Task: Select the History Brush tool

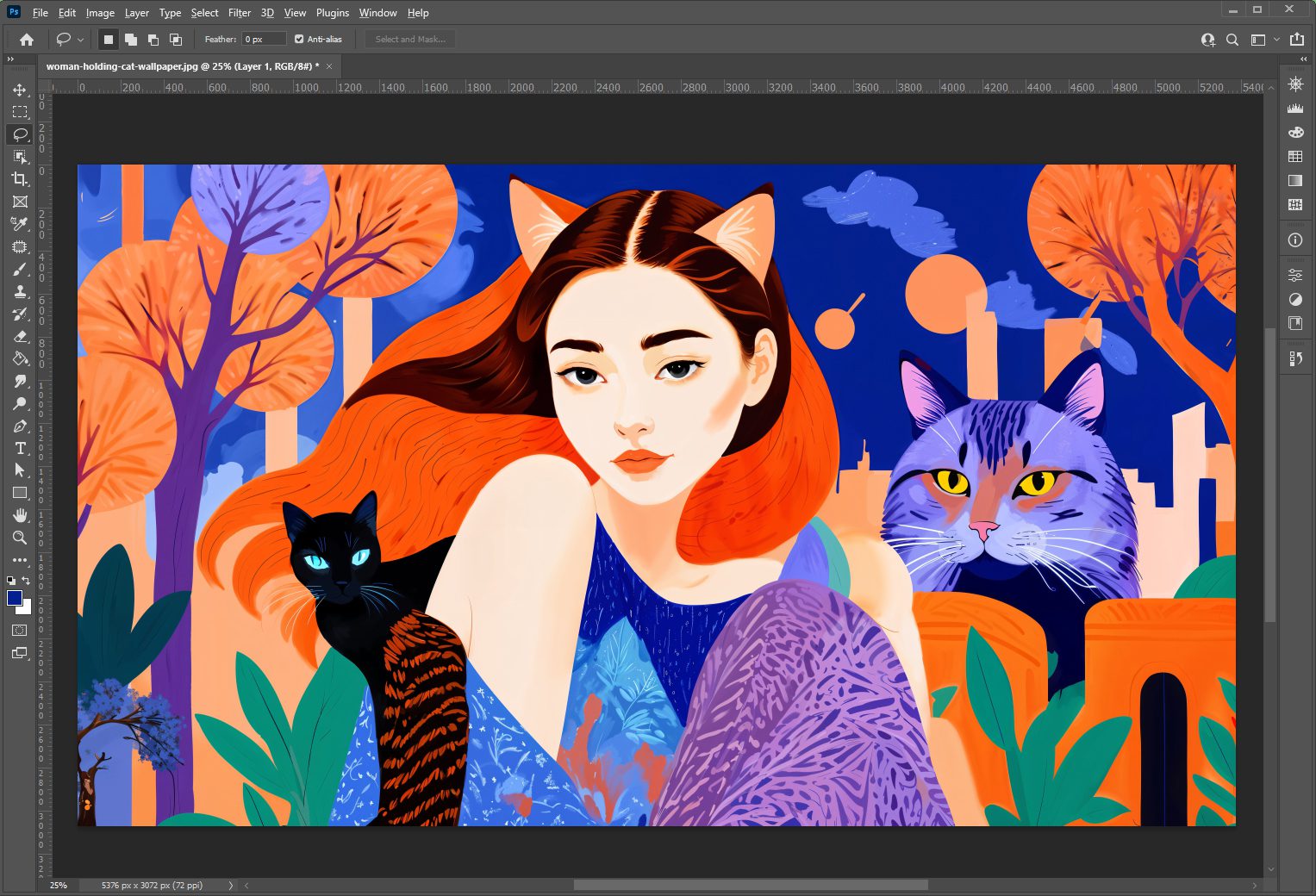Action: [20, 314]
